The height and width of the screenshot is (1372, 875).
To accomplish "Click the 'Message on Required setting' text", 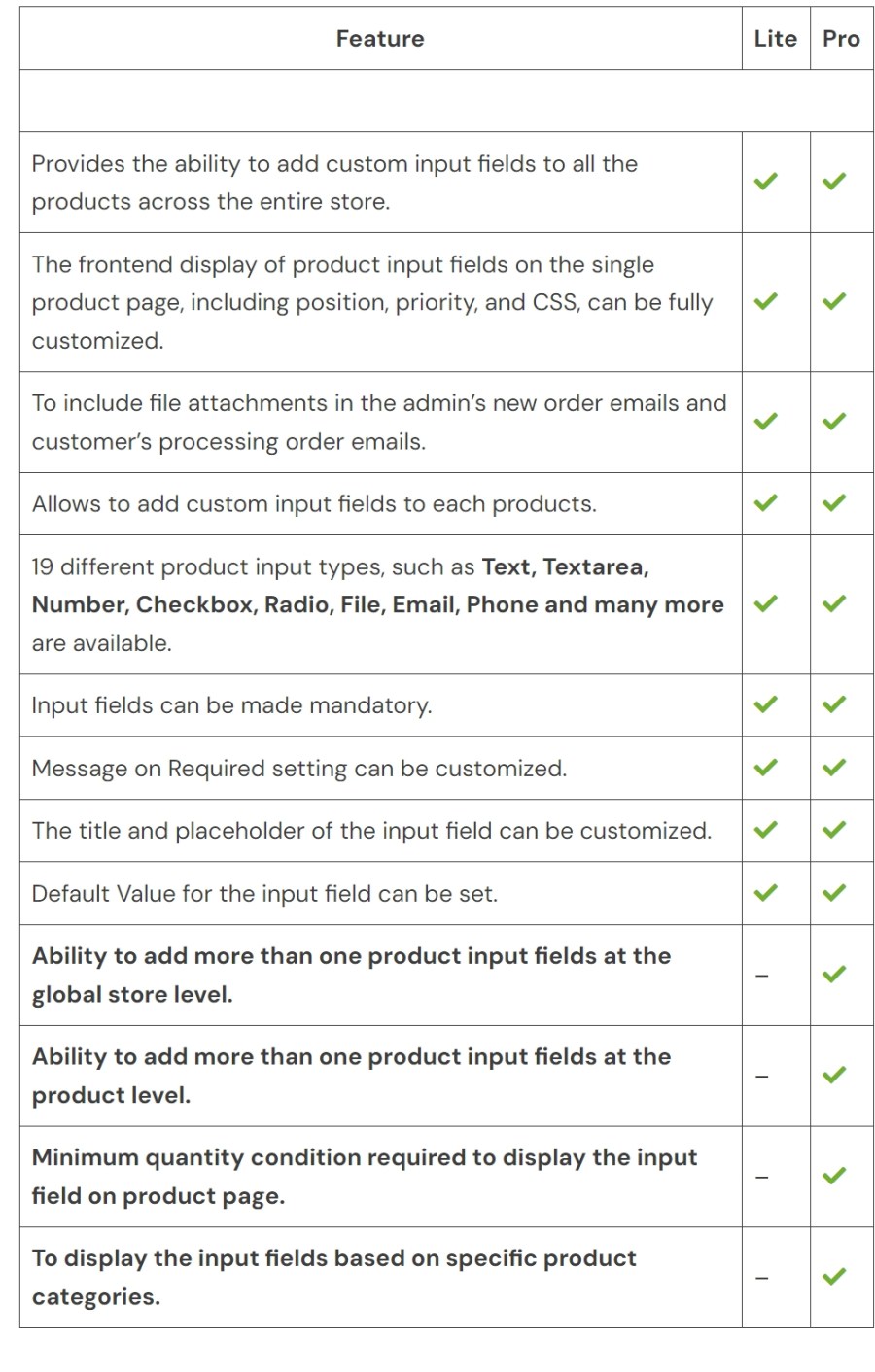I will pyautogui.click(x=298, y=769).
